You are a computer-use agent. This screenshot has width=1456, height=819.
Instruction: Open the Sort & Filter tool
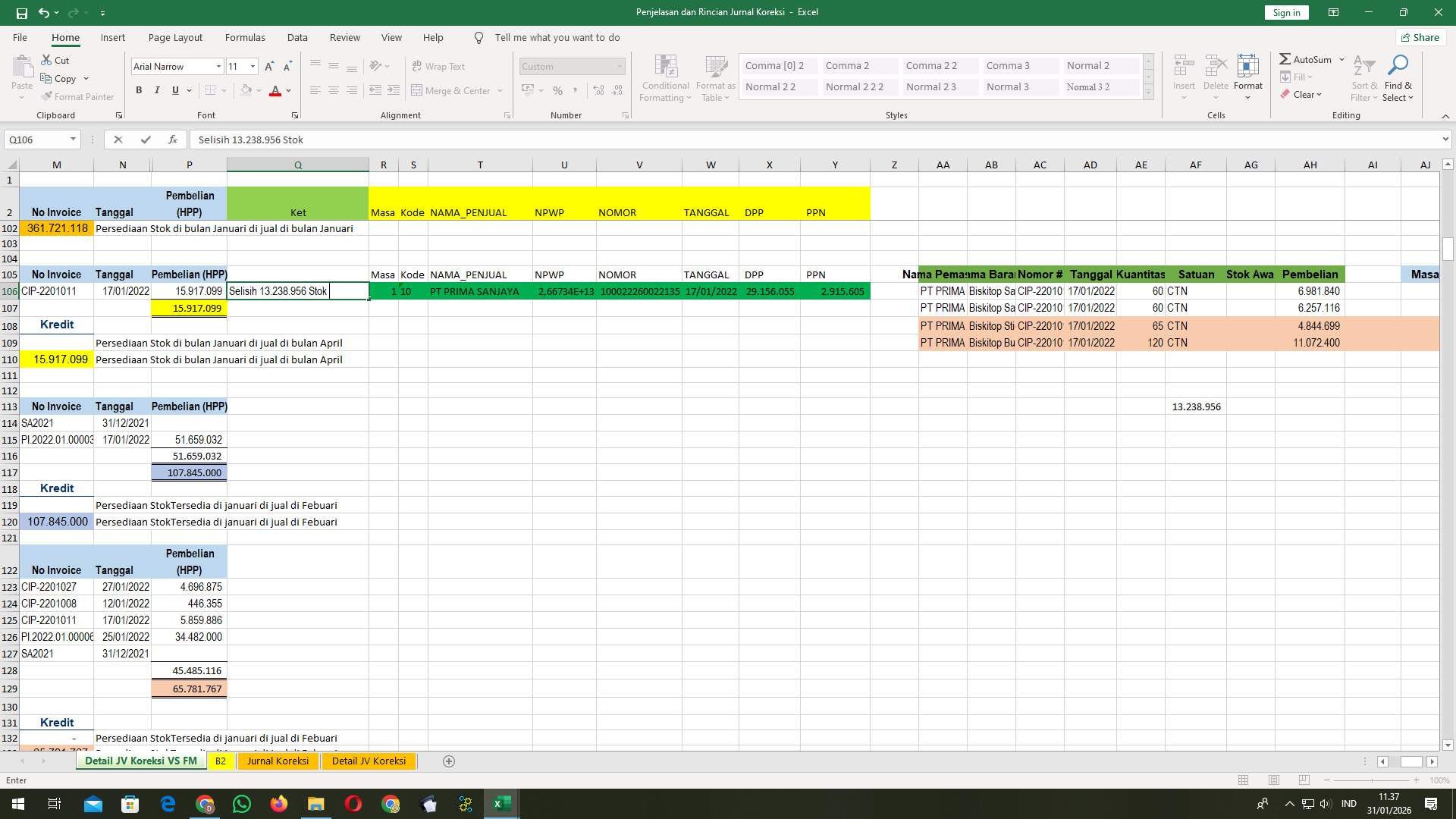coord(1363,77)
